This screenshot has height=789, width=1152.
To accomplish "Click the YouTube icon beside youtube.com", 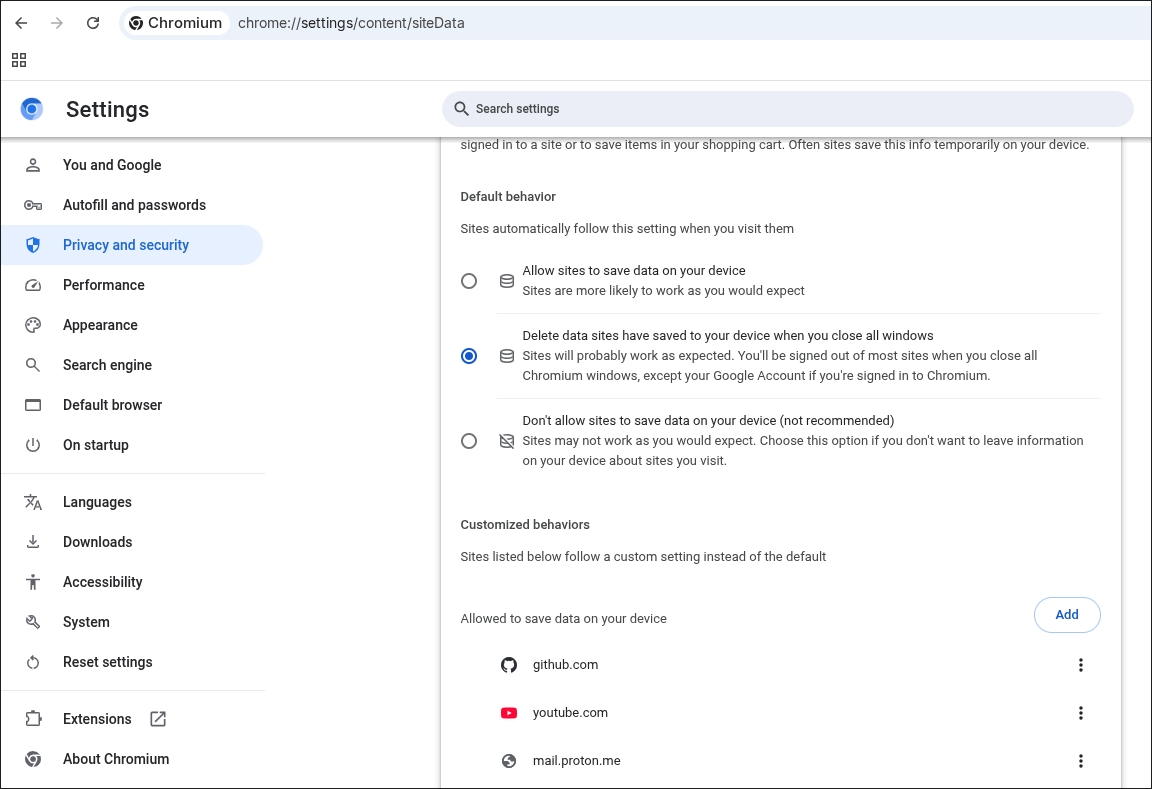I will click(x=509, y=712).
